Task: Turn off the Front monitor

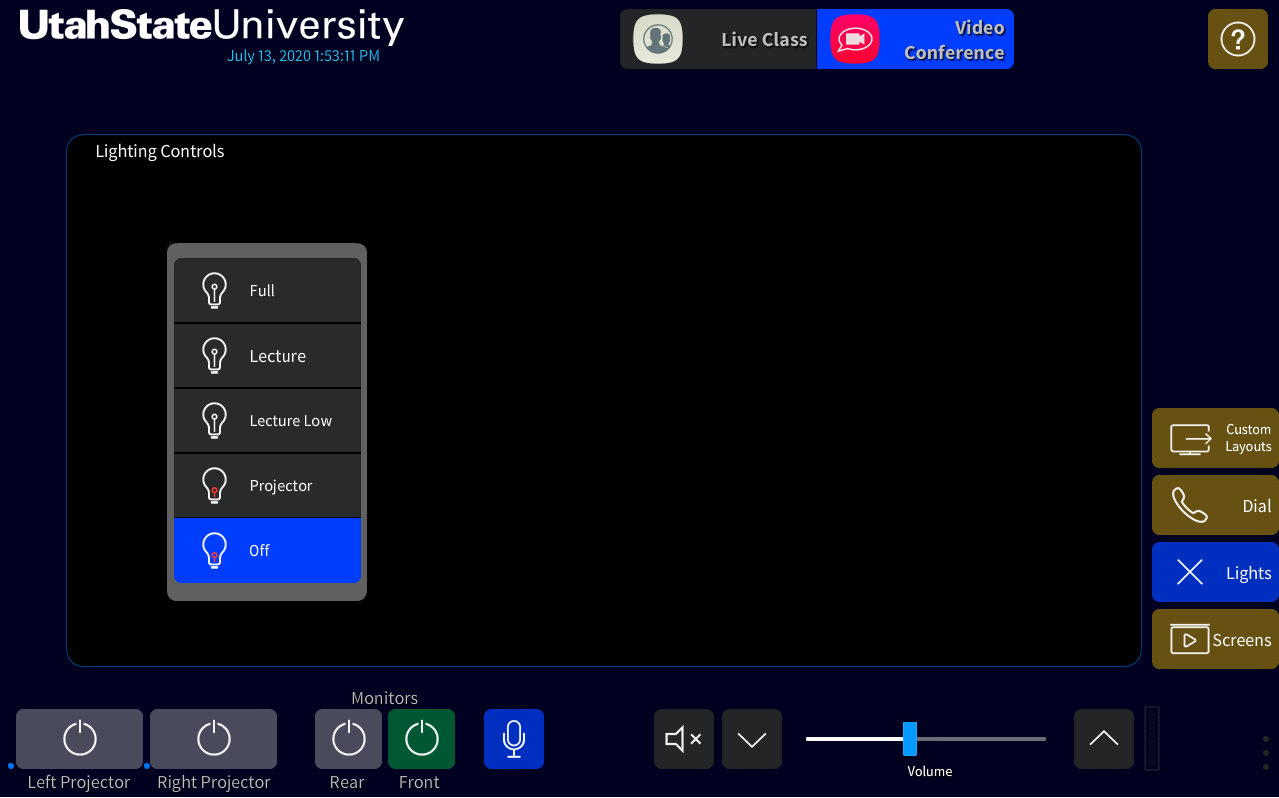Action: click(x=421, y=739)
